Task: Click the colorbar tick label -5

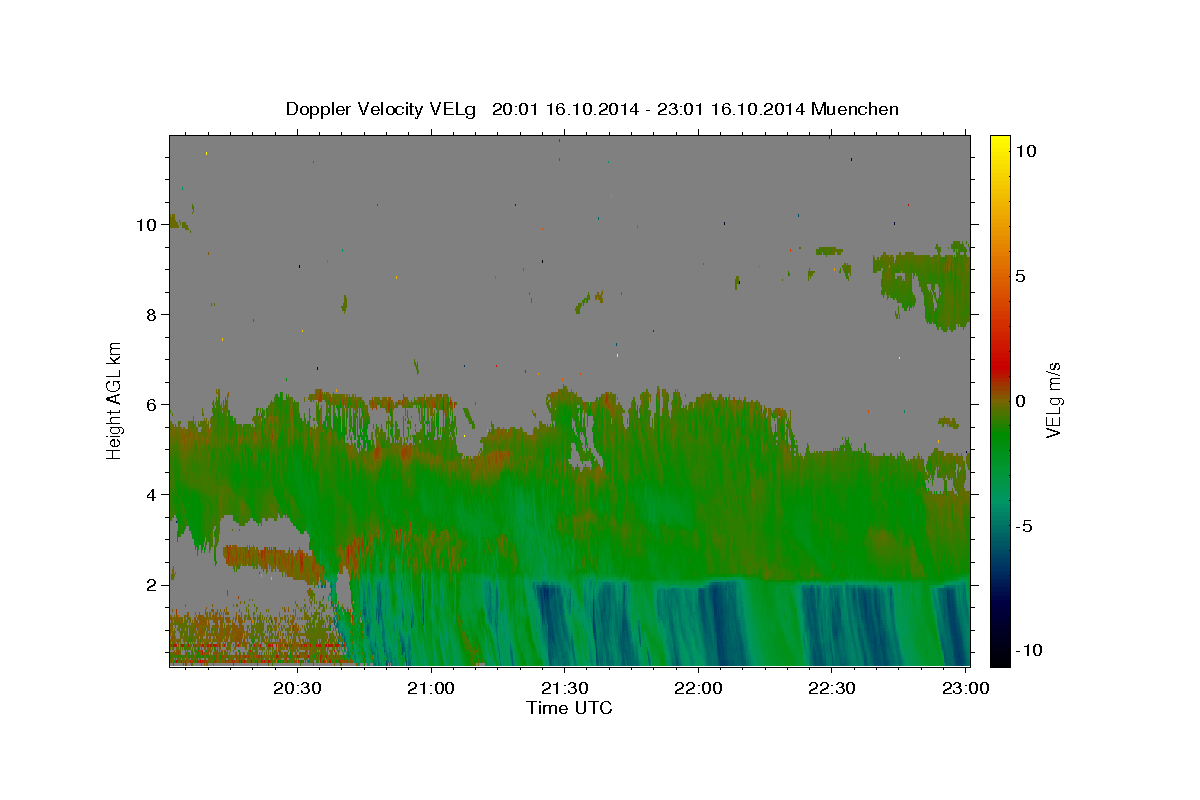Action: (x=1023, y=526)
